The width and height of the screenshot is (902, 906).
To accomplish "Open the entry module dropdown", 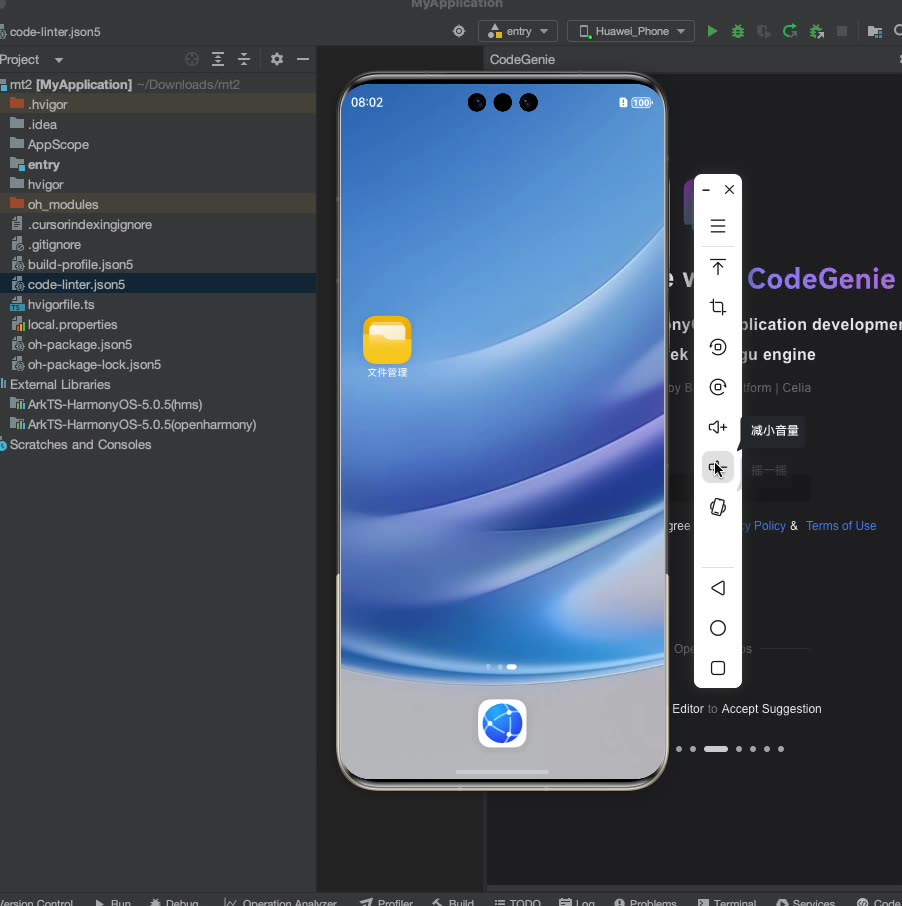I will [x=518, y=31].
